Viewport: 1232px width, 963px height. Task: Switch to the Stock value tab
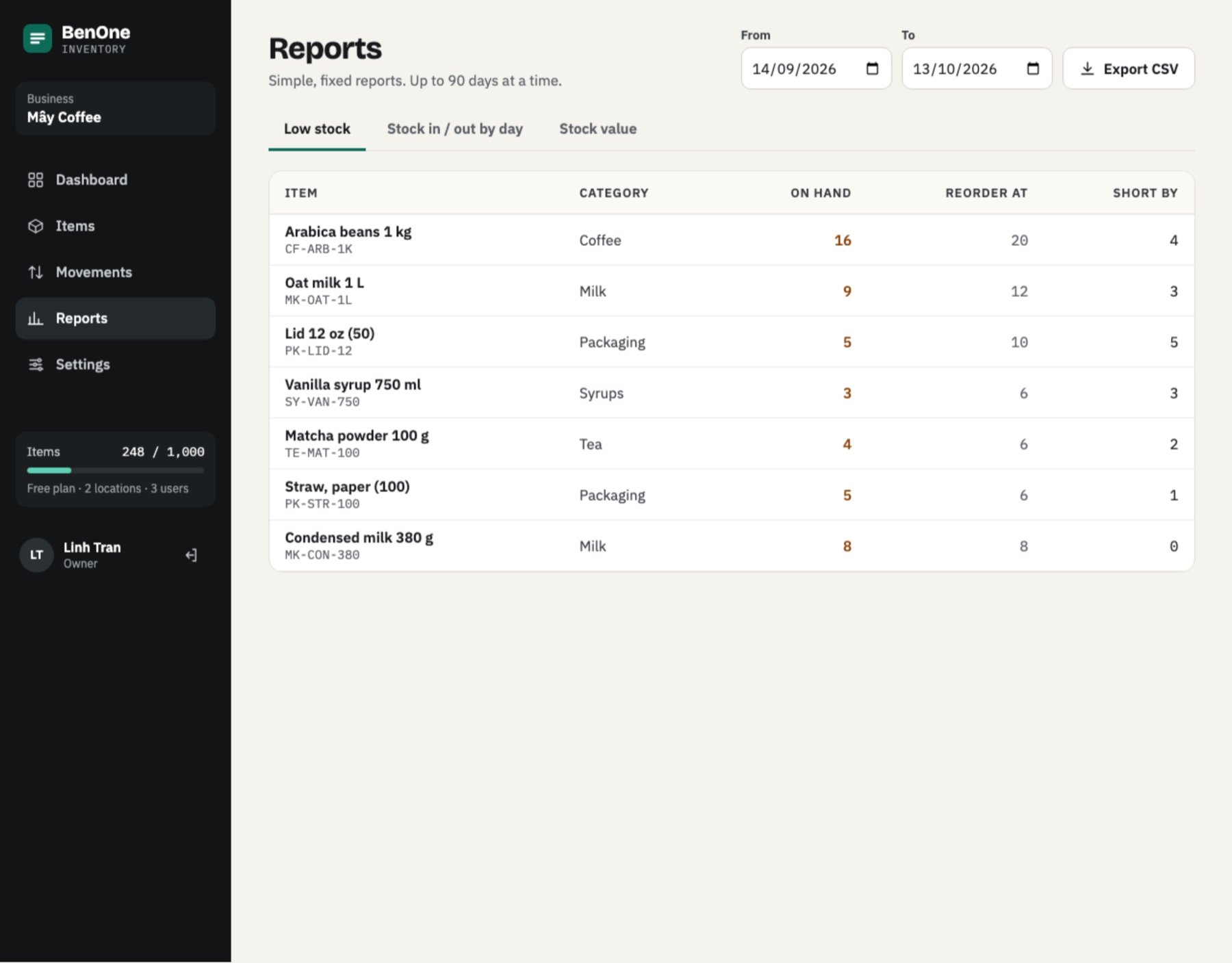pos(598,129)
